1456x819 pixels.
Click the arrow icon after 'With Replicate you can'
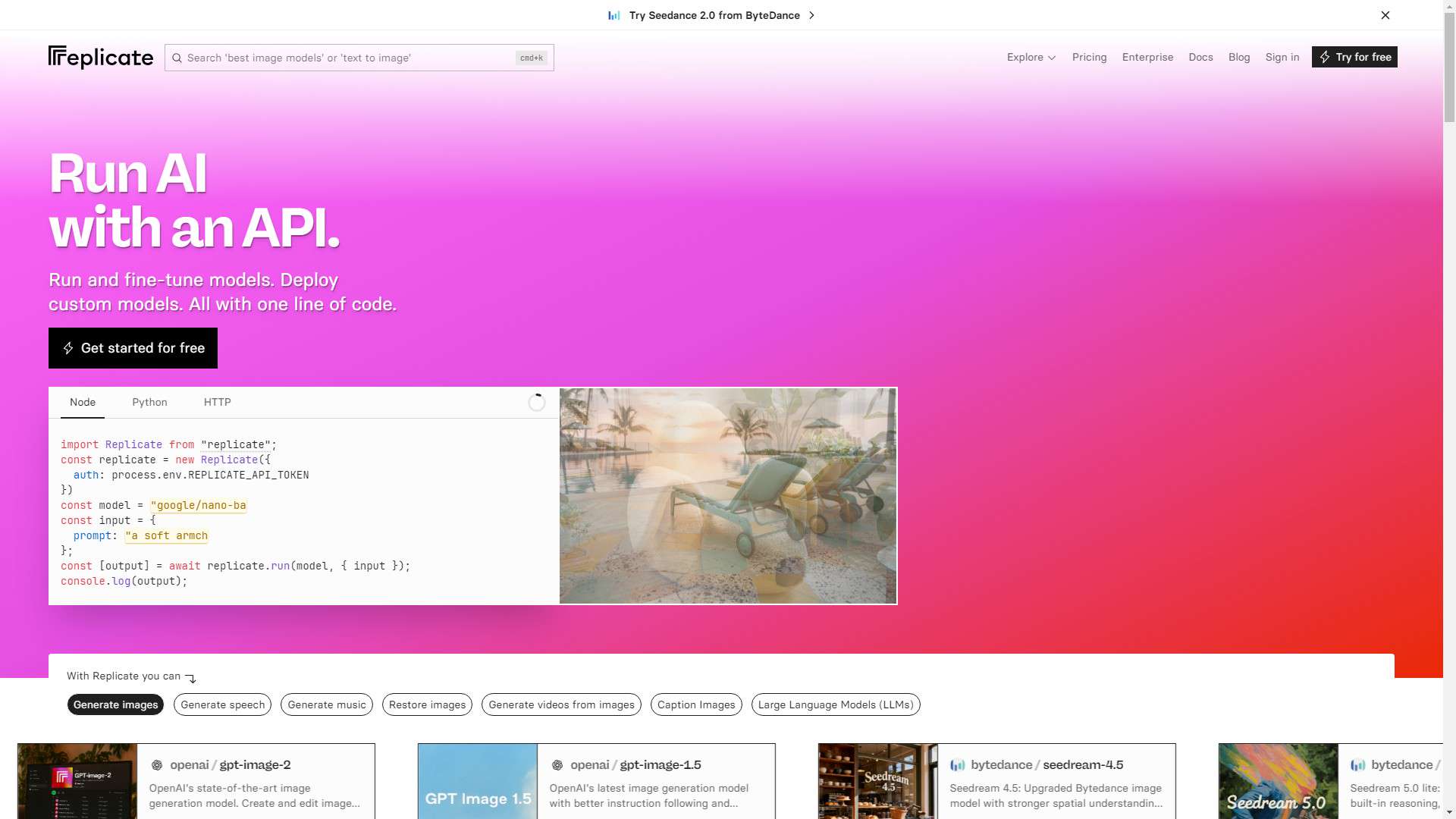tap(191, 677)
